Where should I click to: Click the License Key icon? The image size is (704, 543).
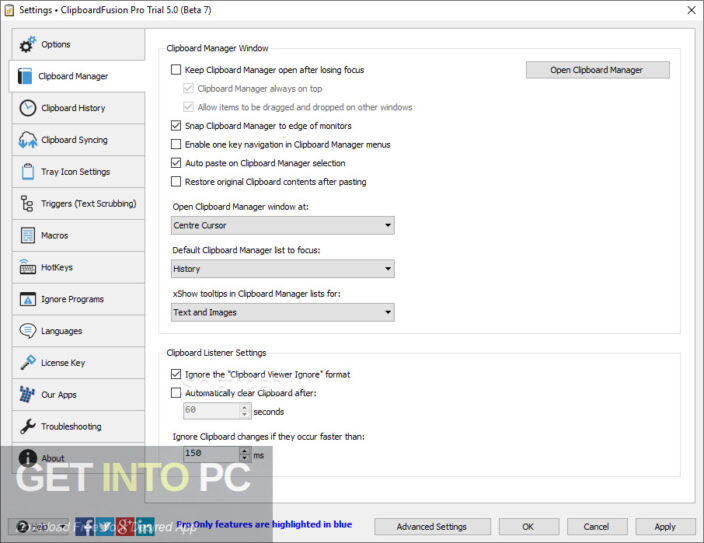(27, 362)
